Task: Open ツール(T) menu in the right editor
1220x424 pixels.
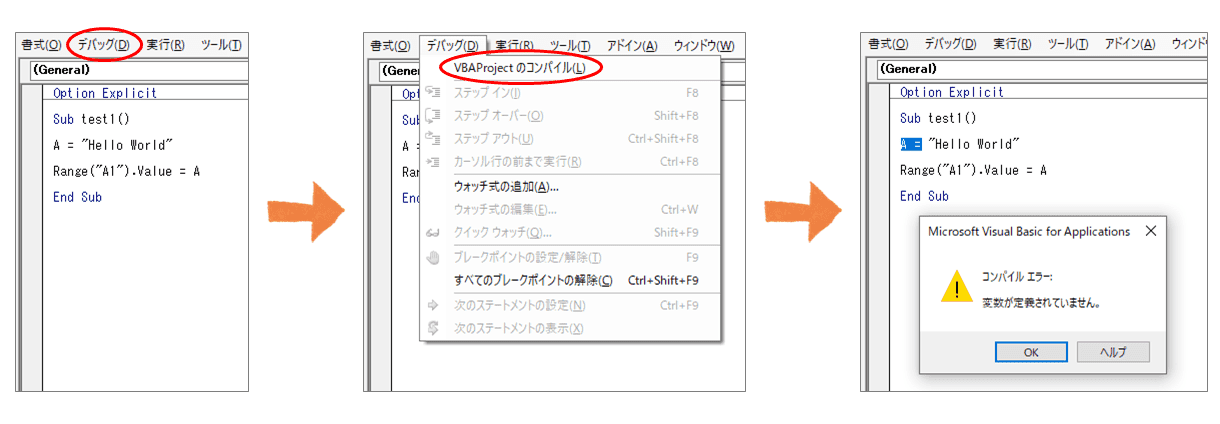Action: pyautogui.click(x=1068, y=44)
